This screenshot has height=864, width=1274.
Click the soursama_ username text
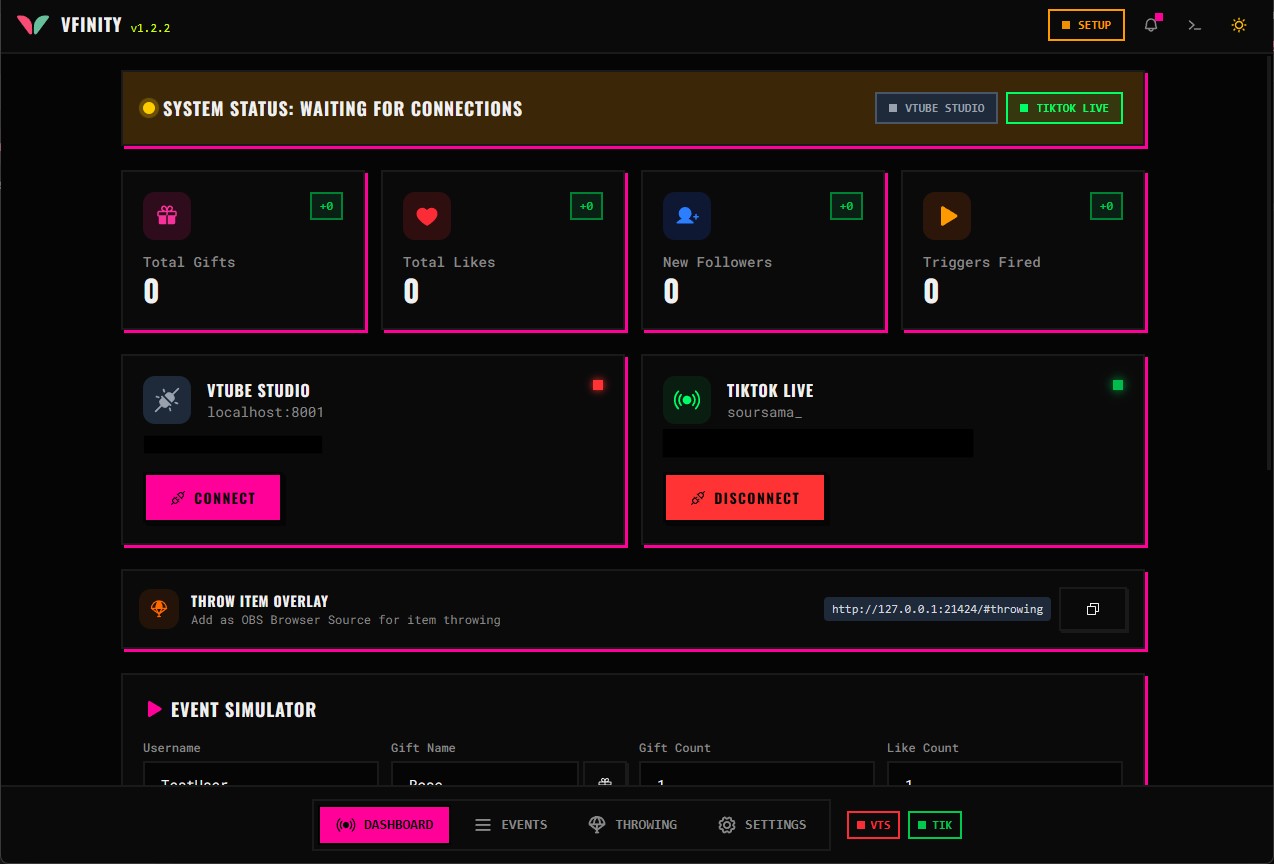764,412
